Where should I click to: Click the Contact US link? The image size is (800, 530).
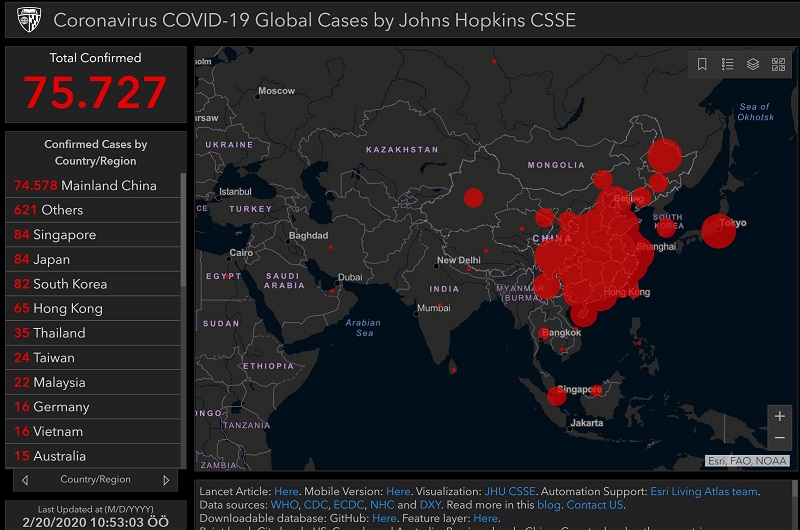point(594,505)
